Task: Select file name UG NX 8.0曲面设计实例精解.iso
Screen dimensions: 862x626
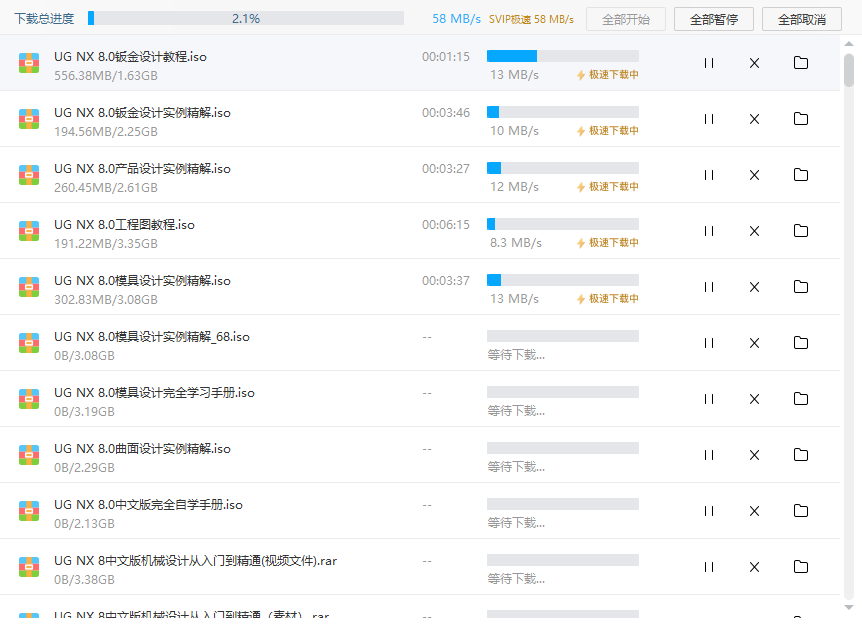Action: 142,449
